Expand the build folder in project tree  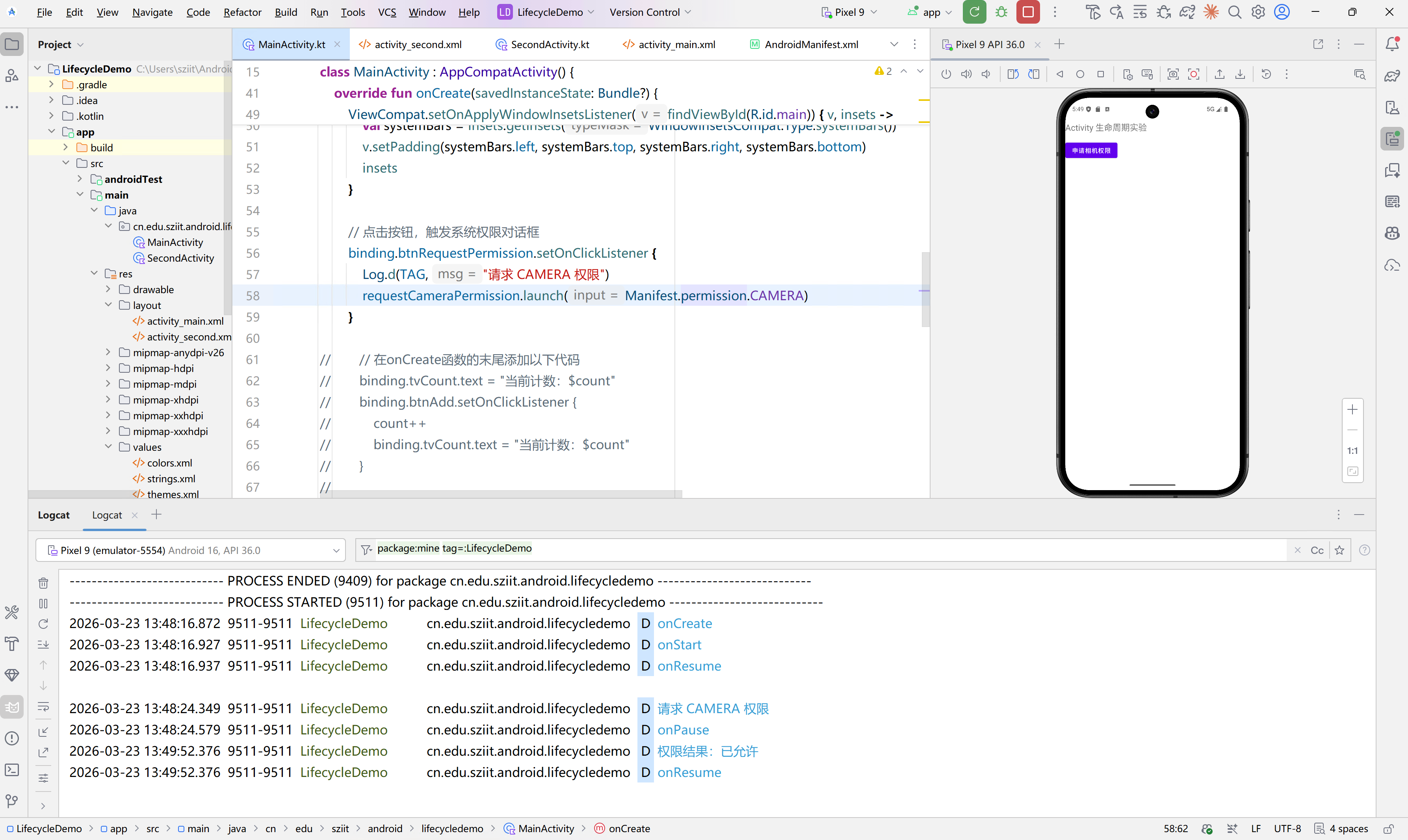click(65, 147)
